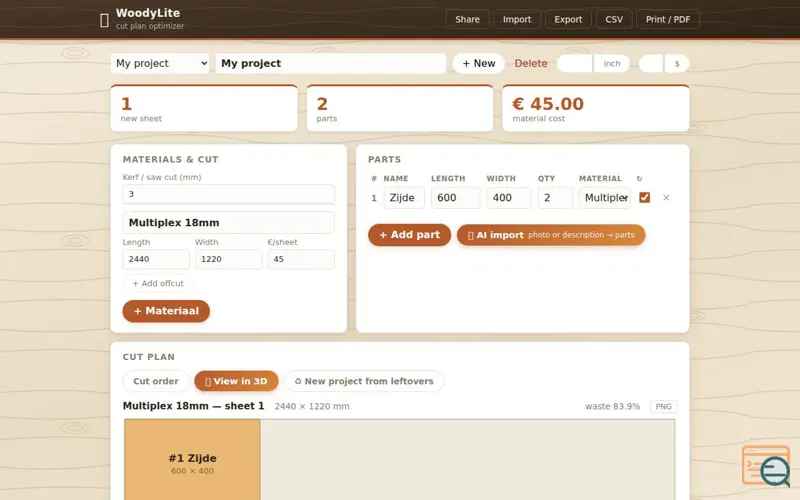Open the My project selector dropdown
This screenshot has height=500, width=800.
coord(160,63)
